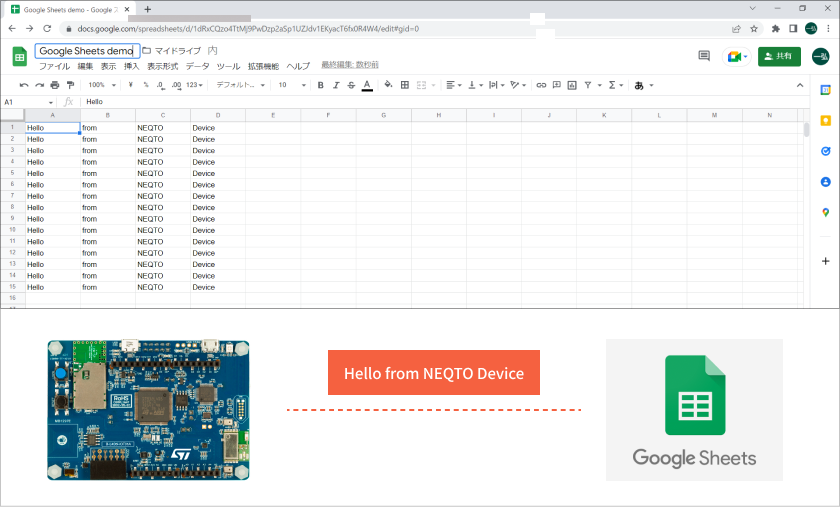Bookmark this page with star icon
840x507 pixels.
pos(754,29)
